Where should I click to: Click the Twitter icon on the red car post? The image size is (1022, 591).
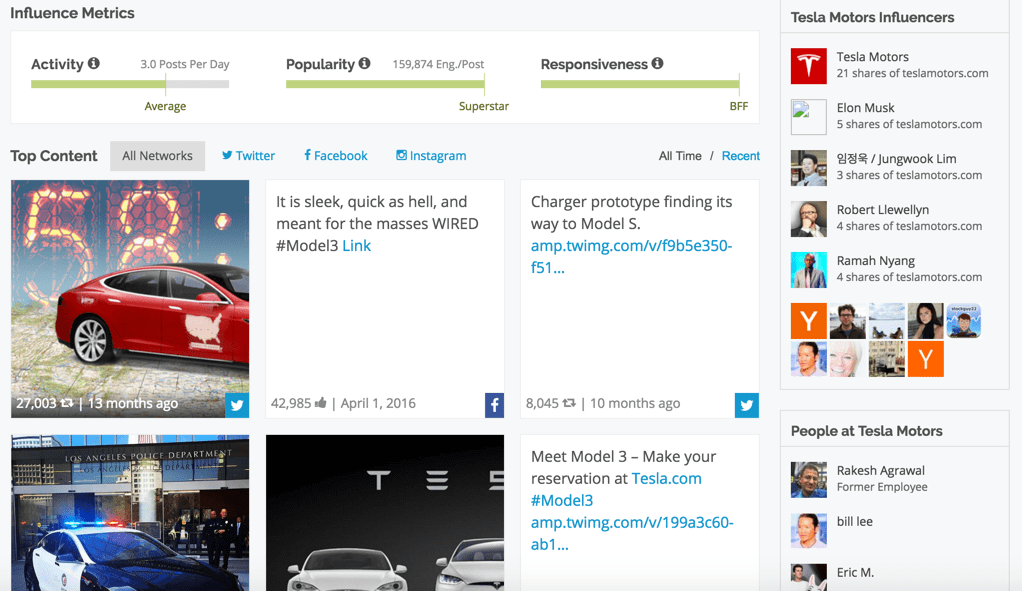tap(236, 405)
